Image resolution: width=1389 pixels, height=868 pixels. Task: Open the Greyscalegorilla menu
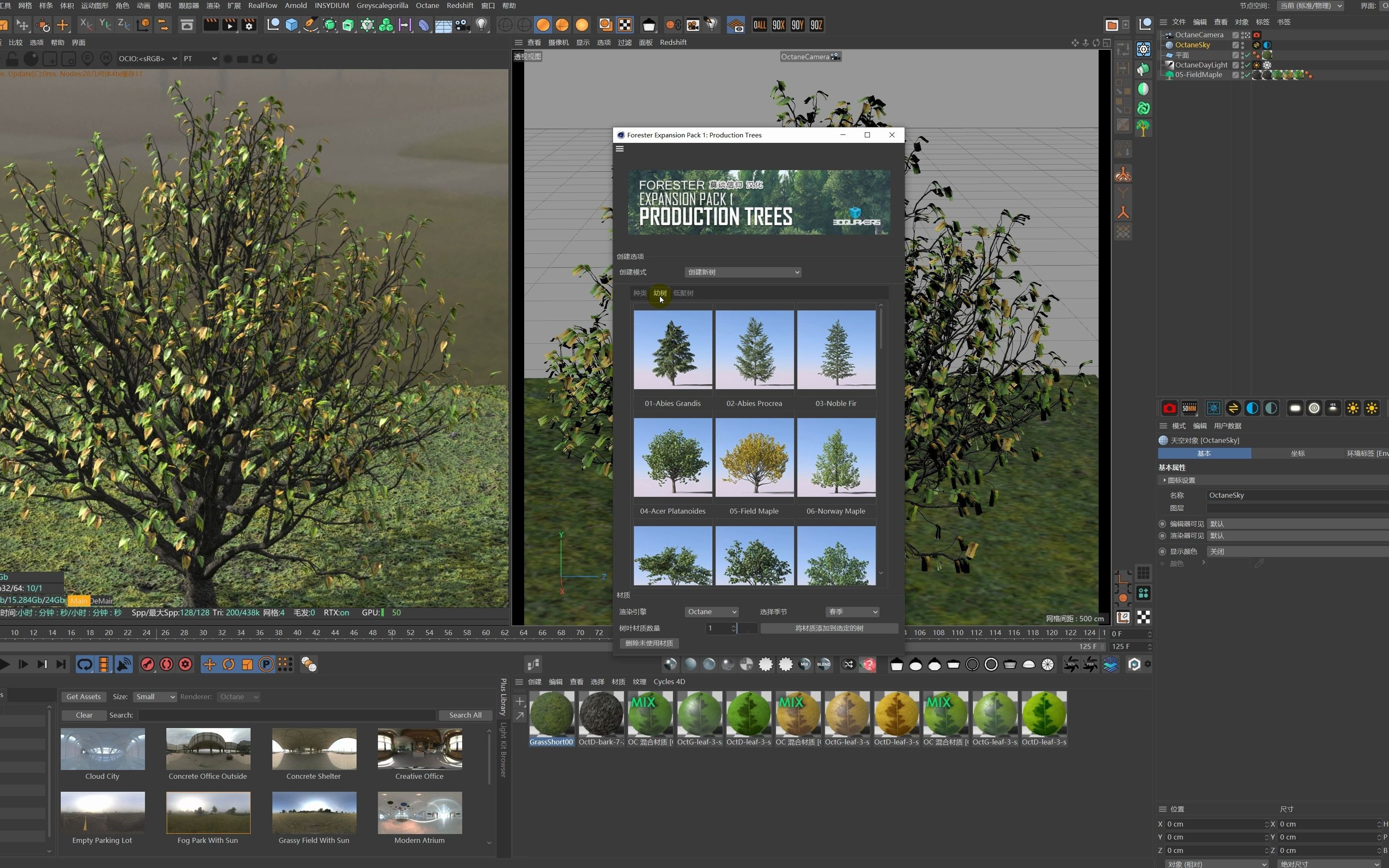382,5
